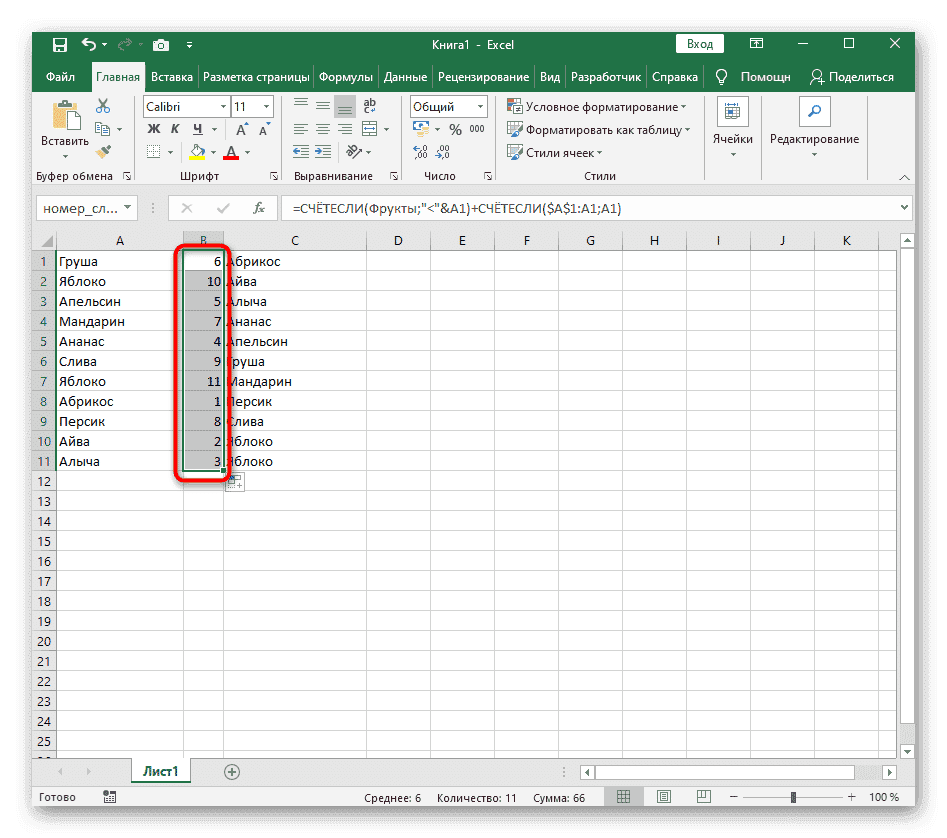Expand the Общий number format dropdown
This screenshot has width=947, height=838.
pyautogui.click(x=448, y=107)
